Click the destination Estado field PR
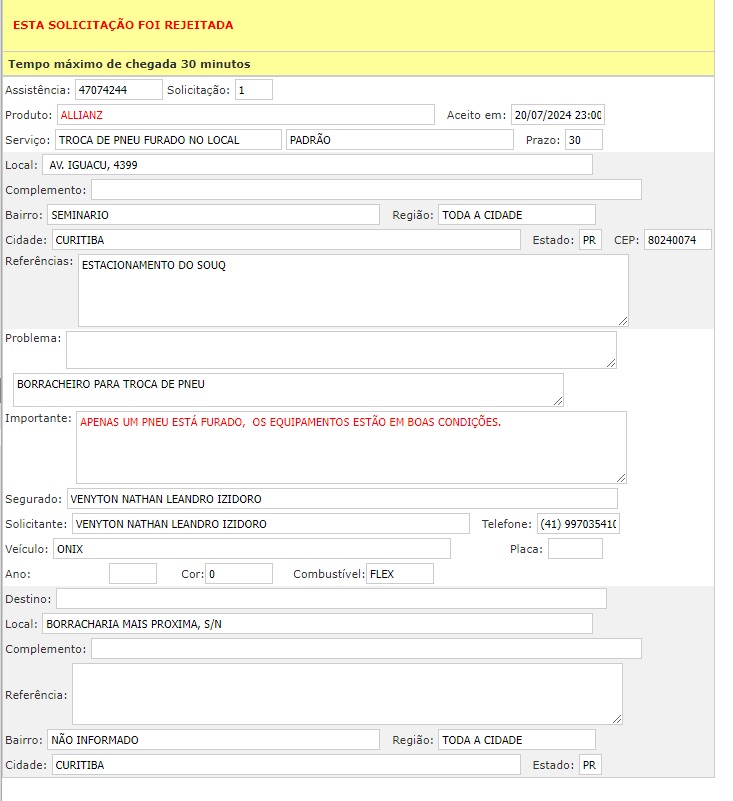The width and height of the screenshot is (733, 801). [x=590, y=765]
